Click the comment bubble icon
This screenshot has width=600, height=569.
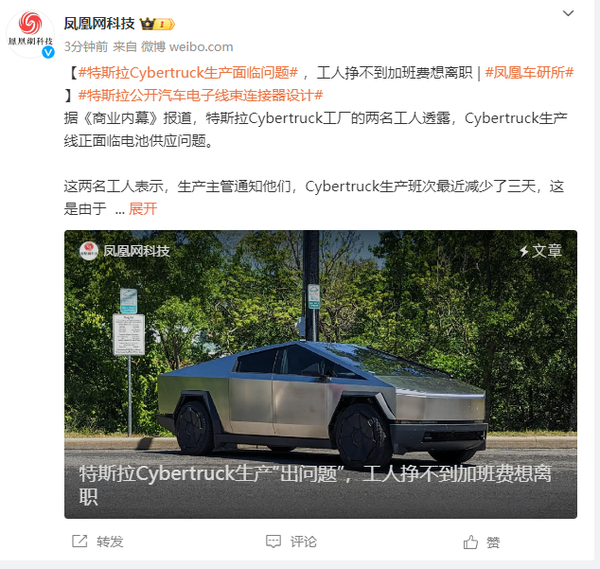pos(273,541)
